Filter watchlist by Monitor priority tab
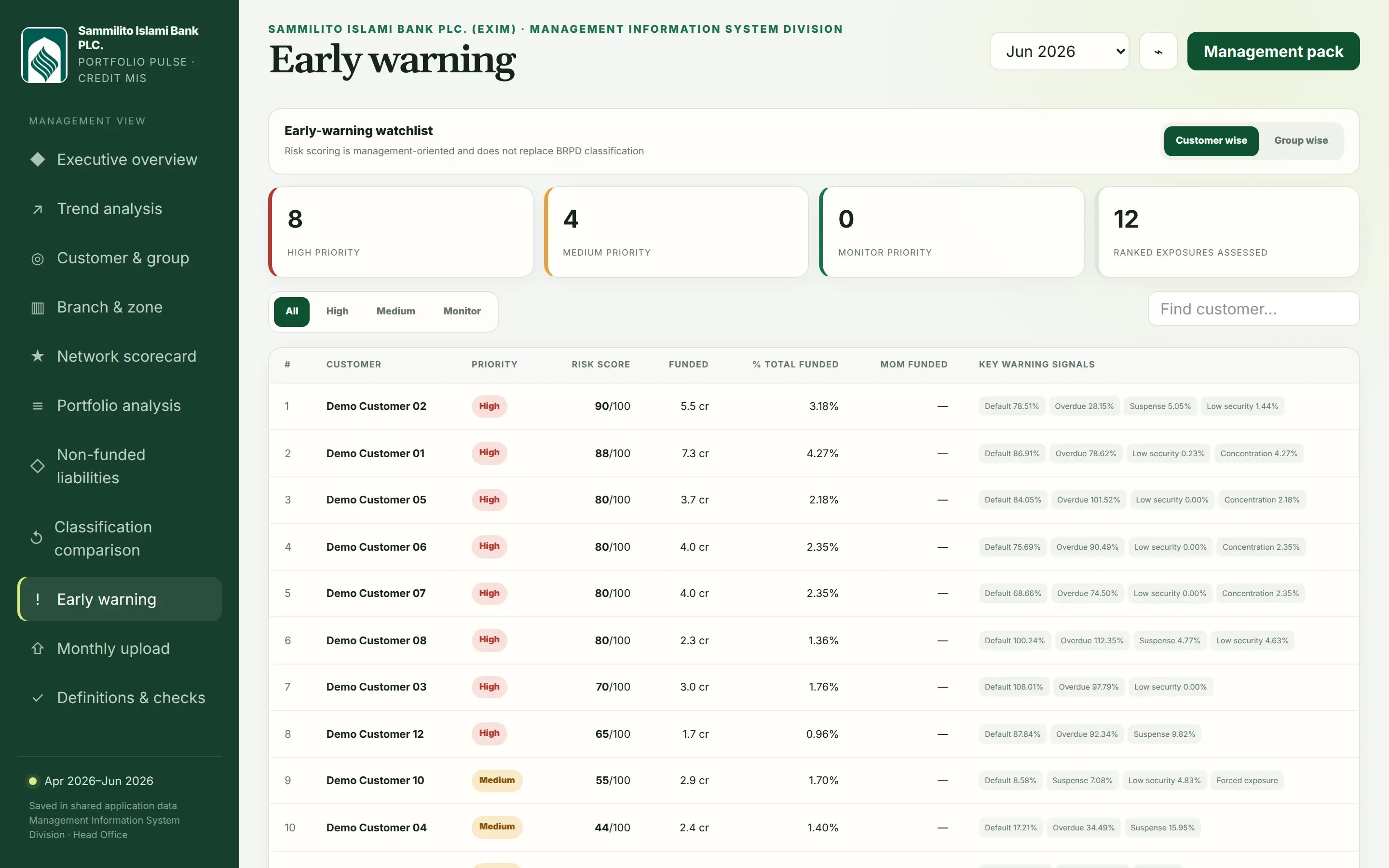The width and height of the screenshot is (1389, 868). click(x=462, y=311)
